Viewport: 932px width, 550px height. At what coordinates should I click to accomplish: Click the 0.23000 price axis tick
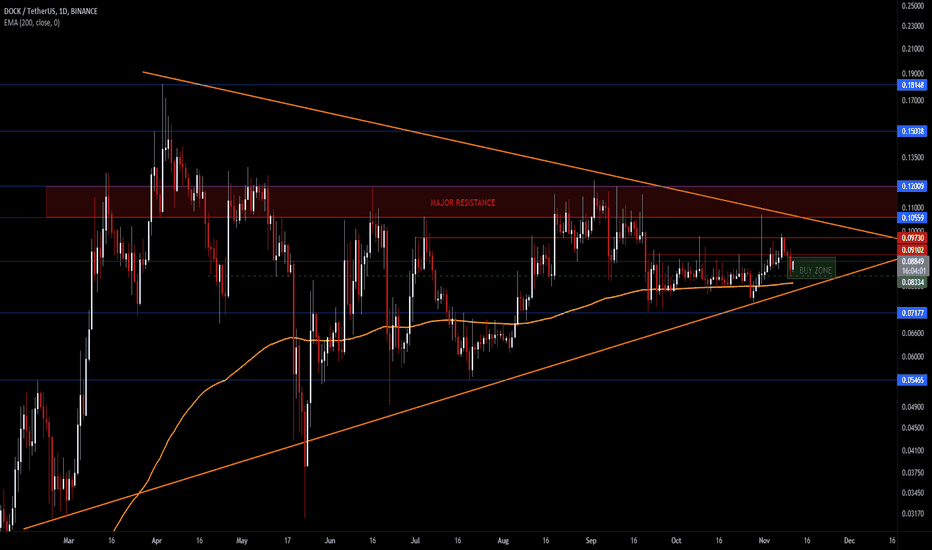912,26
